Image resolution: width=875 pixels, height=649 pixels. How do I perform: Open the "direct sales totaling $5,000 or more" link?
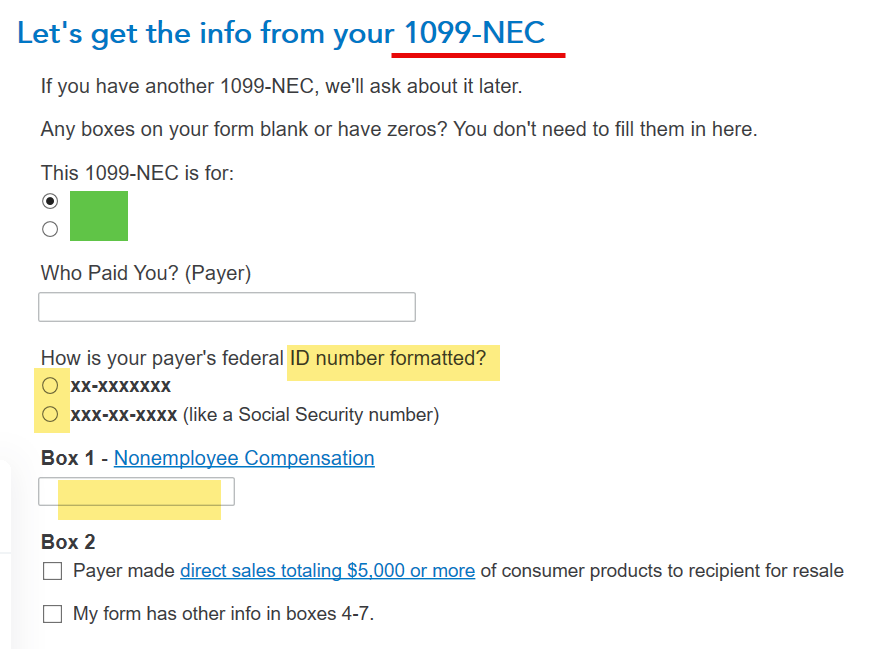click(x=327, y=571)
